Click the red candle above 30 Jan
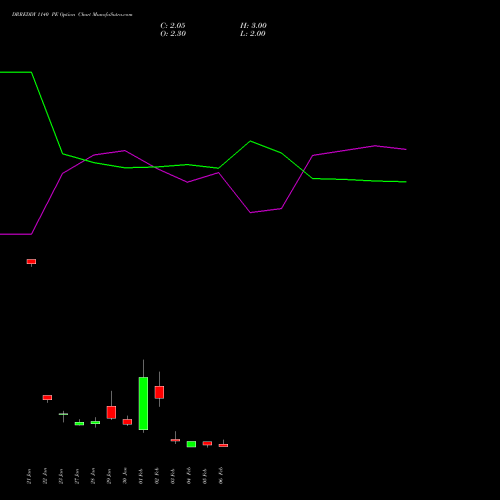 (x=127, y=422)
